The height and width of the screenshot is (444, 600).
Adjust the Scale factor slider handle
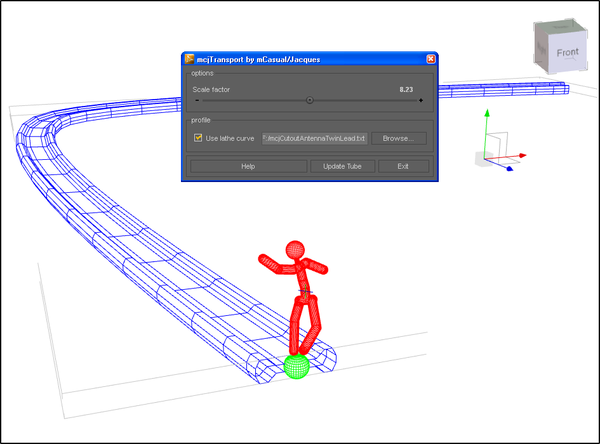coord(310,100)
